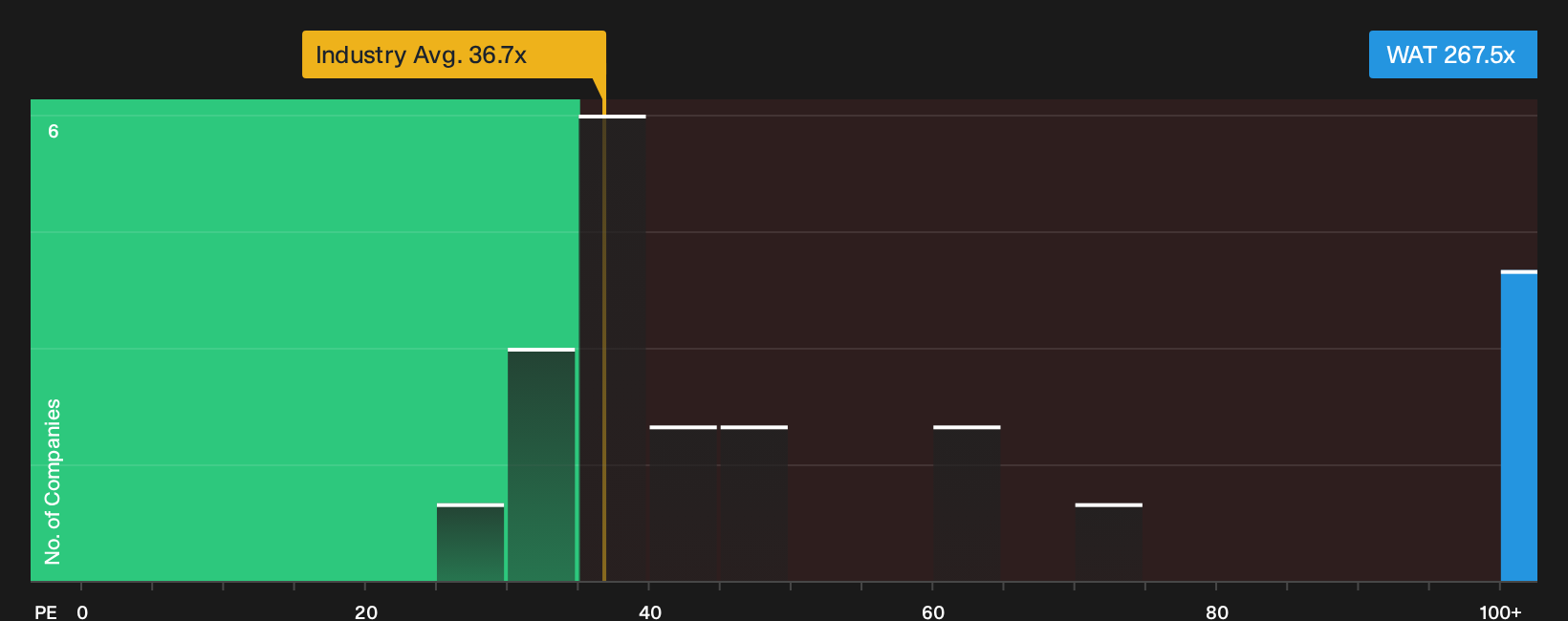Select the bar for 60-65 PE
1568x621 pixels.
tap(967, 503)
